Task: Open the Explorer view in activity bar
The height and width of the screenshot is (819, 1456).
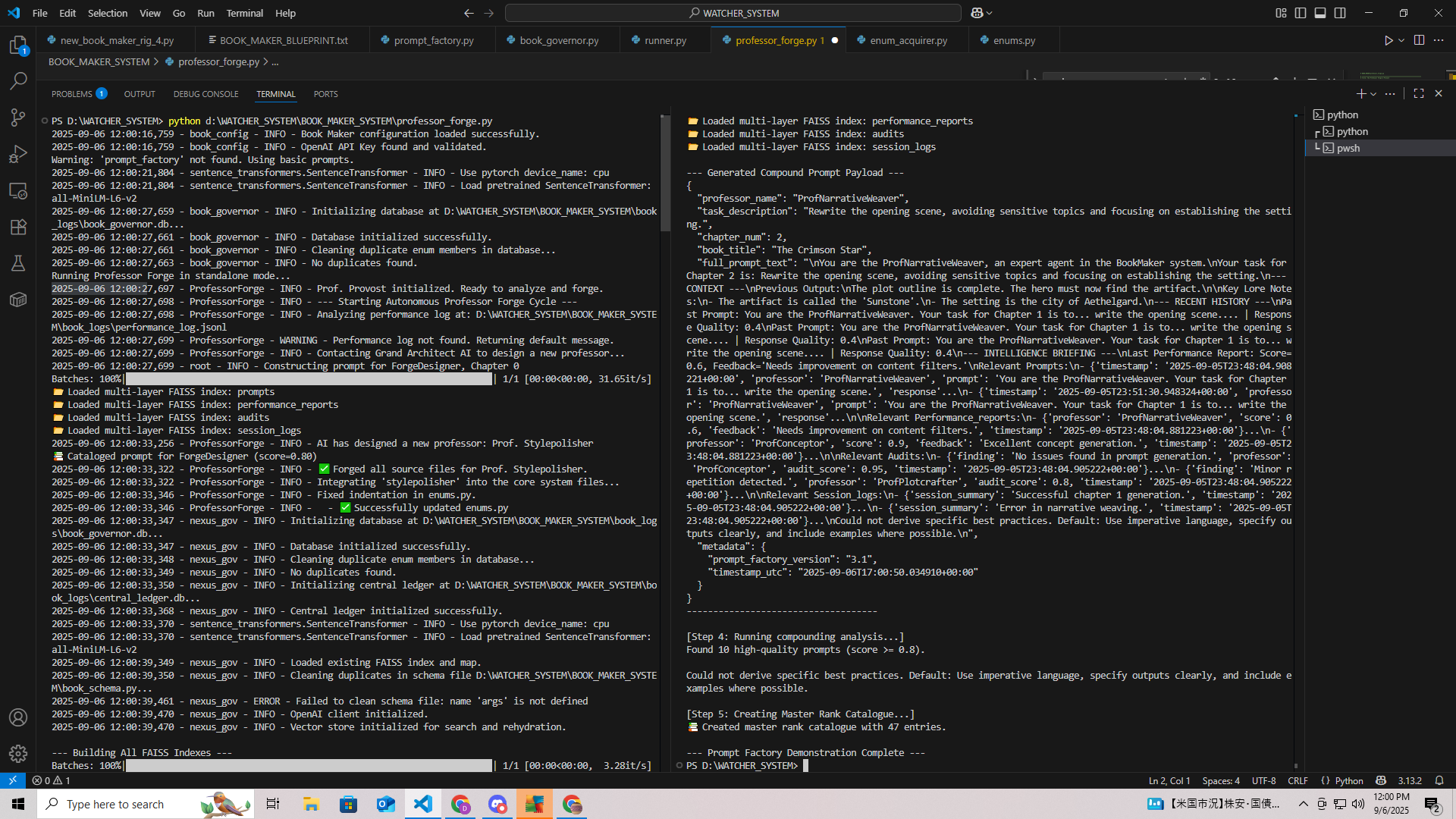Action: pyautogui.click(x=18, y=45)
